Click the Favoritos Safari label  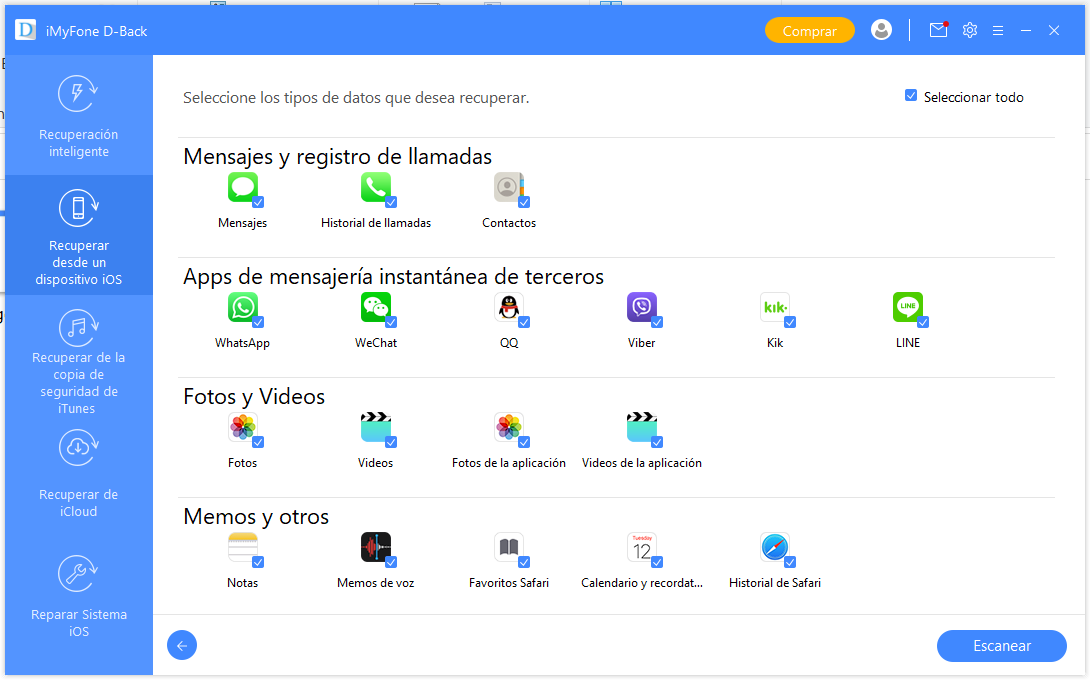[x=509, y=583]
